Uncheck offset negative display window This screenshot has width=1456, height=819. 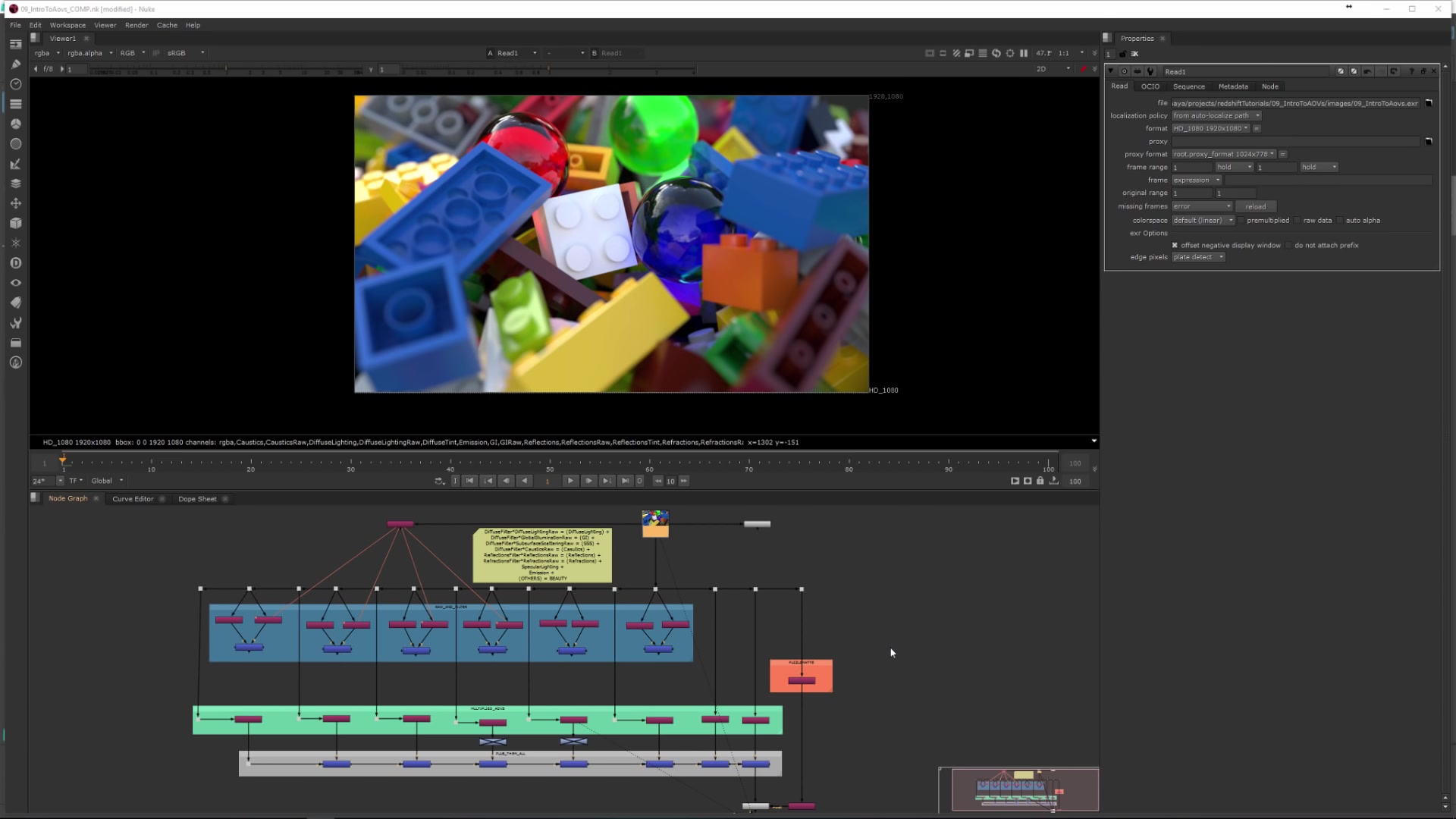click(1175, 246)
